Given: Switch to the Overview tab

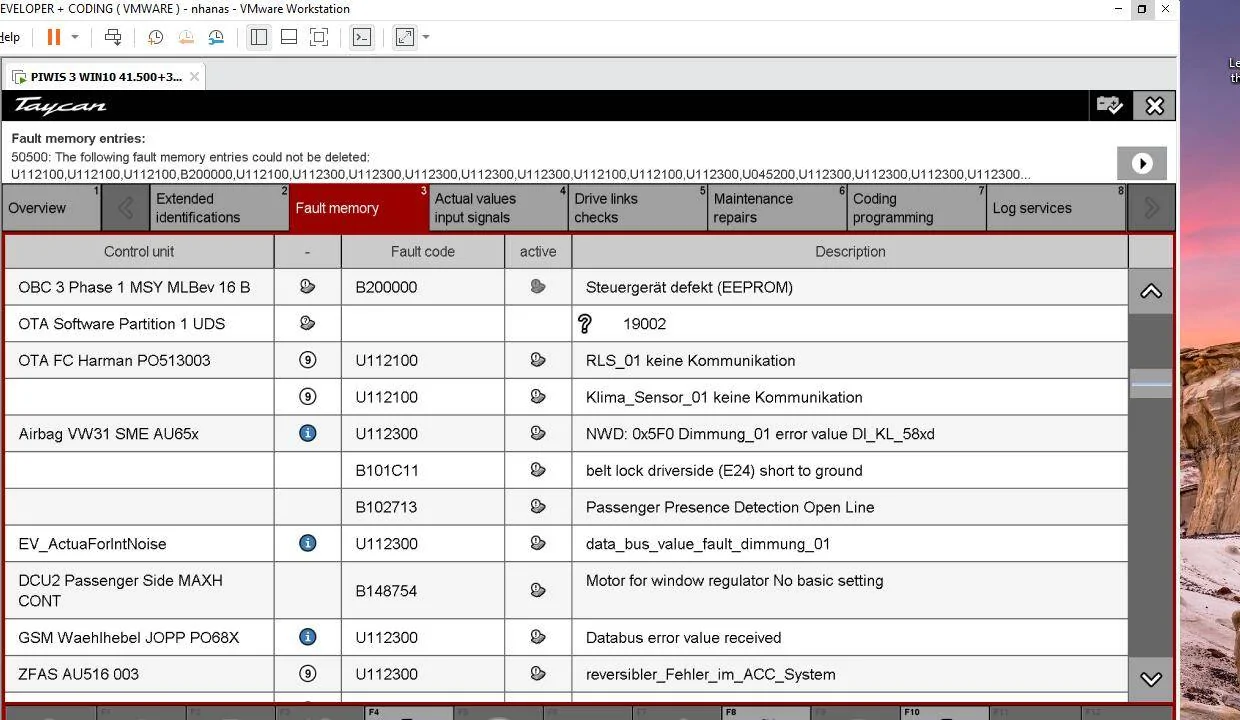Looking at the screenshot, I should 51,208.
